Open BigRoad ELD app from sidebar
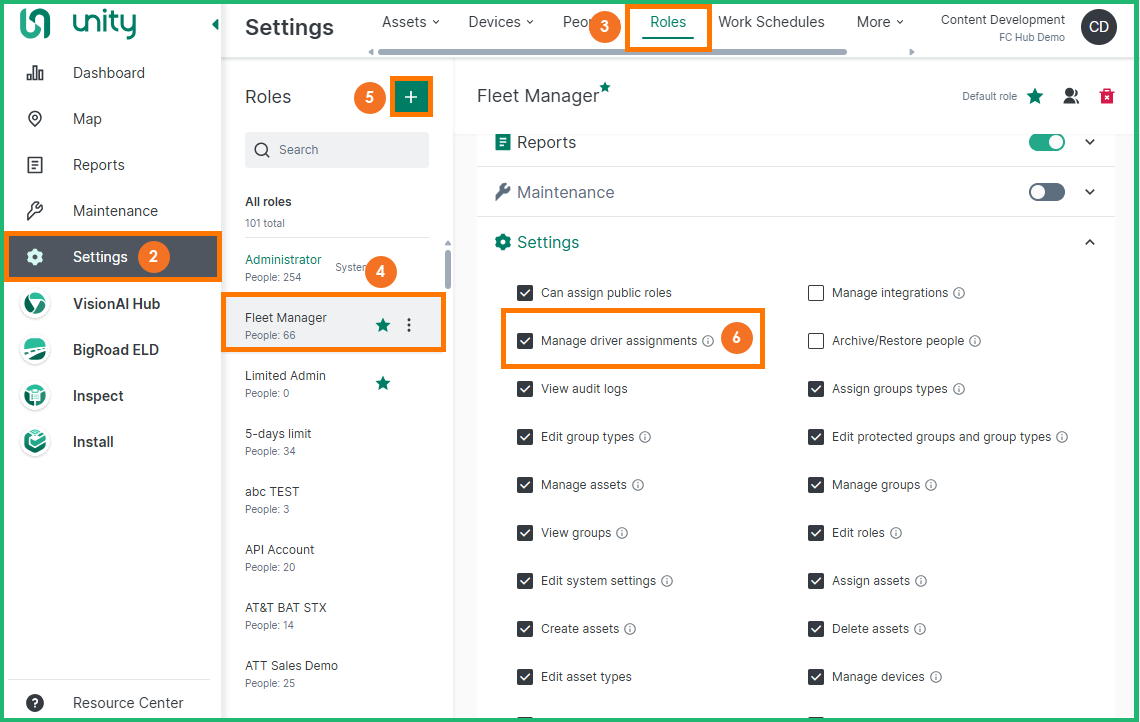The height and width of the screenshot is (722, 1140). [115, 350]
